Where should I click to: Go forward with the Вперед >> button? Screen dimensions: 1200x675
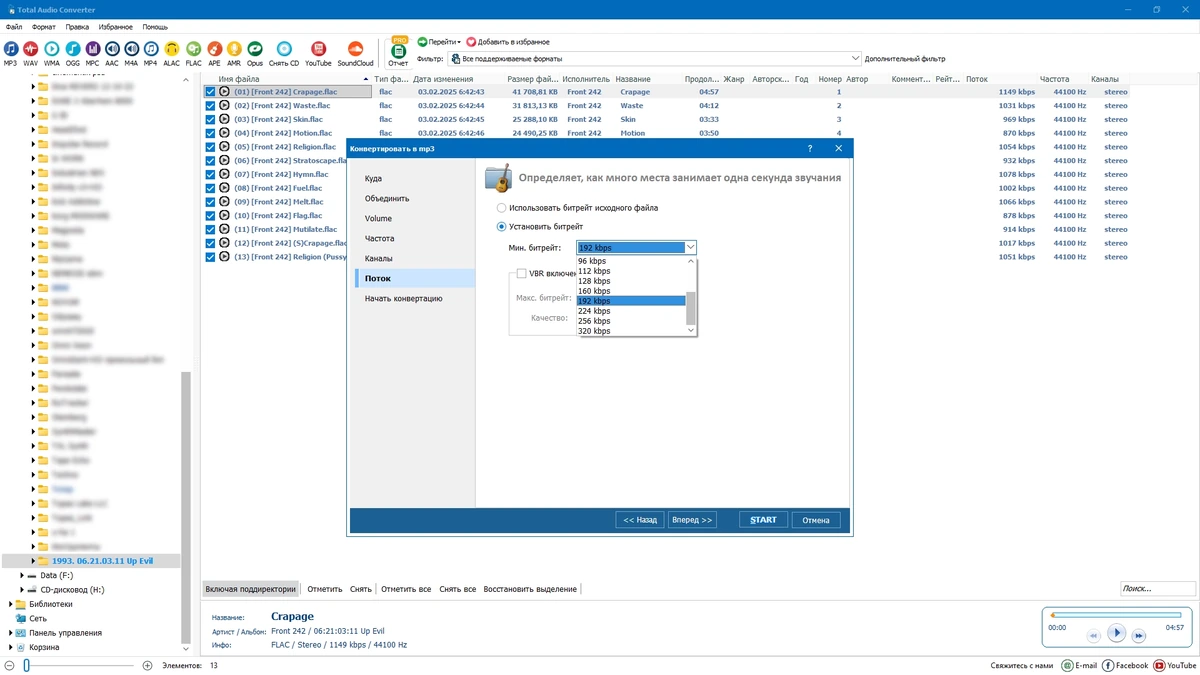(x=692, y=520)
